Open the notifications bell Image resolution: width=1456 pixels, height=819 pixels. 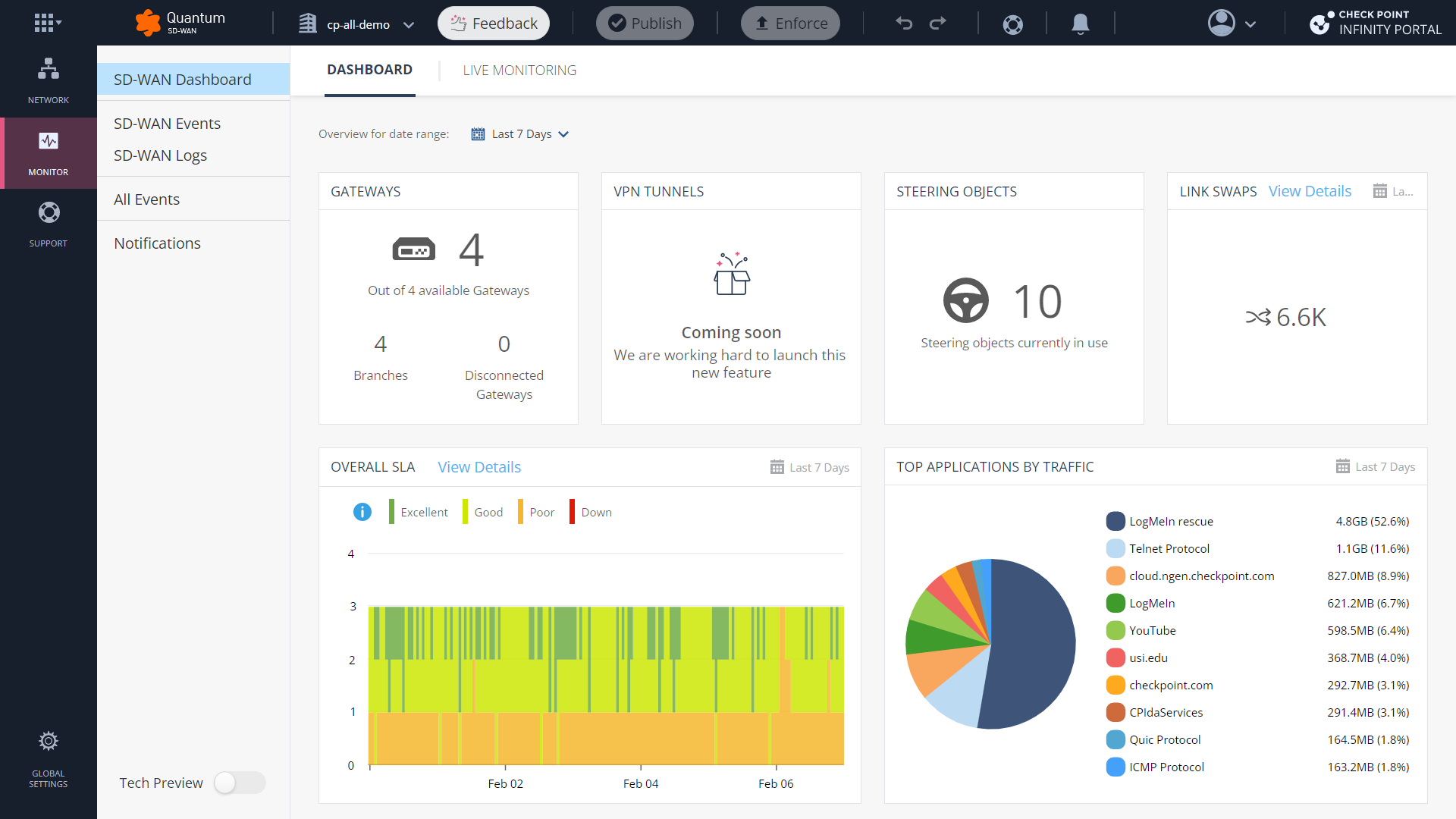[1081, 24]
